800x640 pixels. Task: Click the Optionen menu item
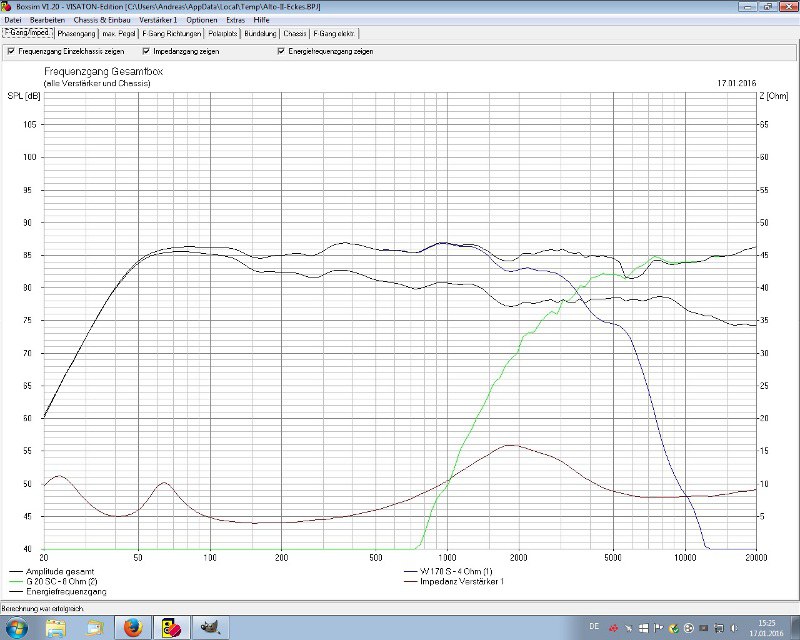click(x=201, y=20)
